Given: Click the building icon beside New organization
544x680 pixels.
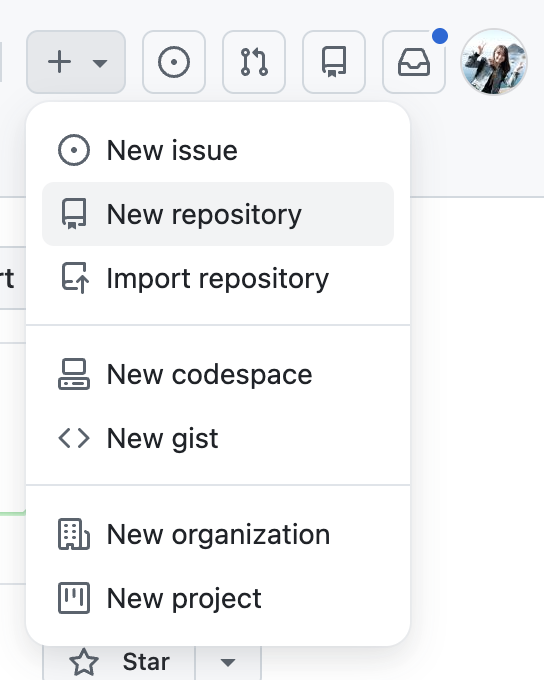Looking at the screenshot, I should point(74,534).
